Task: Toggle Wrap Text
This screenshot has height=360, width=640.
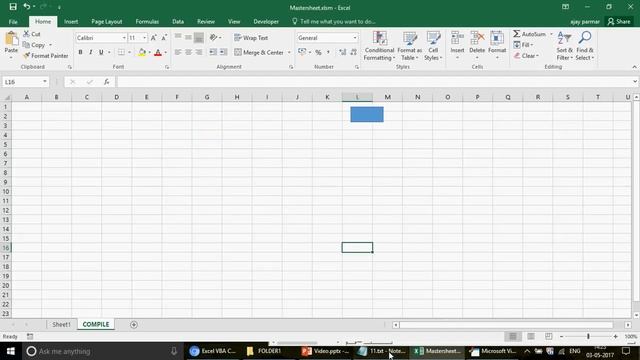Action: pyautogui.click(x=251, y=38)
